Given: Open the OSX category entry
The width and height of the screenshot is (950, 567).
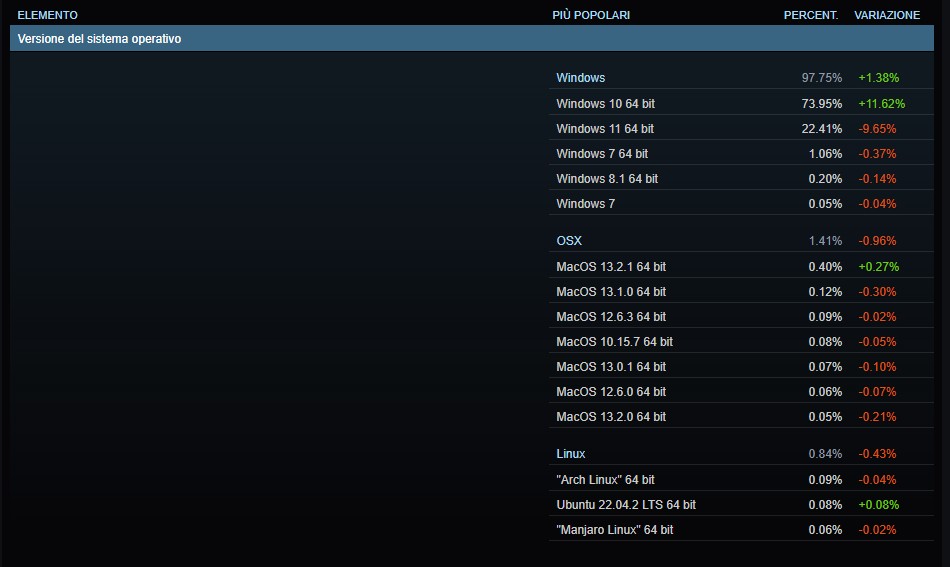Looking at the screenshot, I should tap(569, 240).
